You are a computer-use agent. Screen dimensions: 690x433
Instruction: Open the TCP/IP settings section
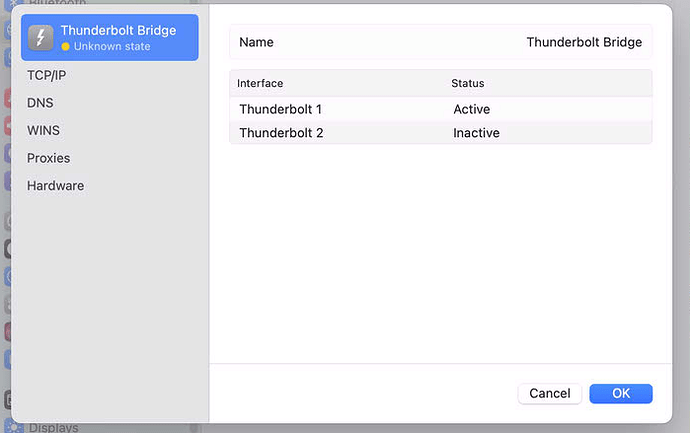point(47,74)
